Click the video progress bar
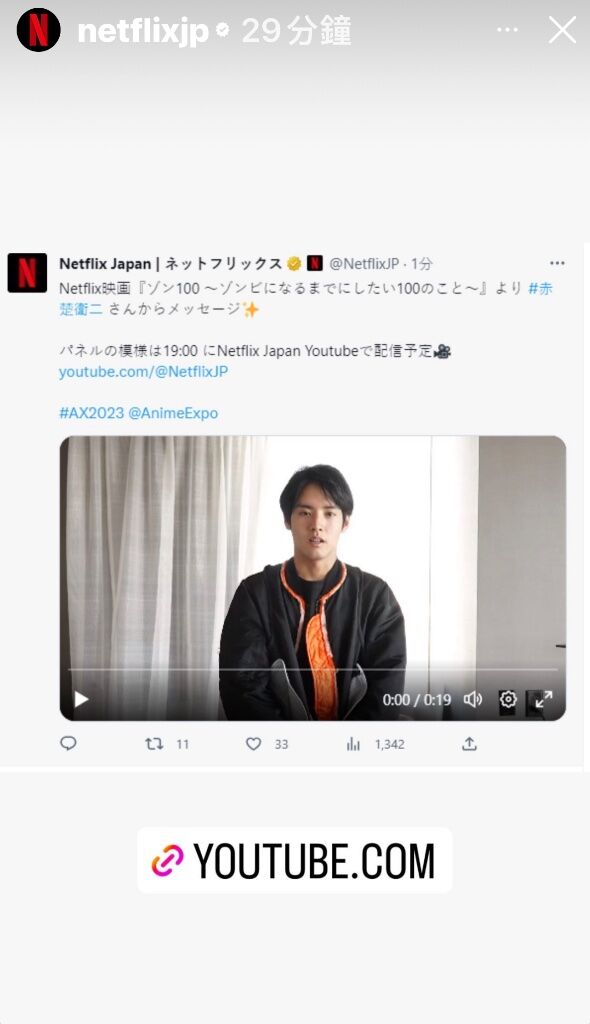This screenshot has width=590, height=1024. click(x=313, y=669)
